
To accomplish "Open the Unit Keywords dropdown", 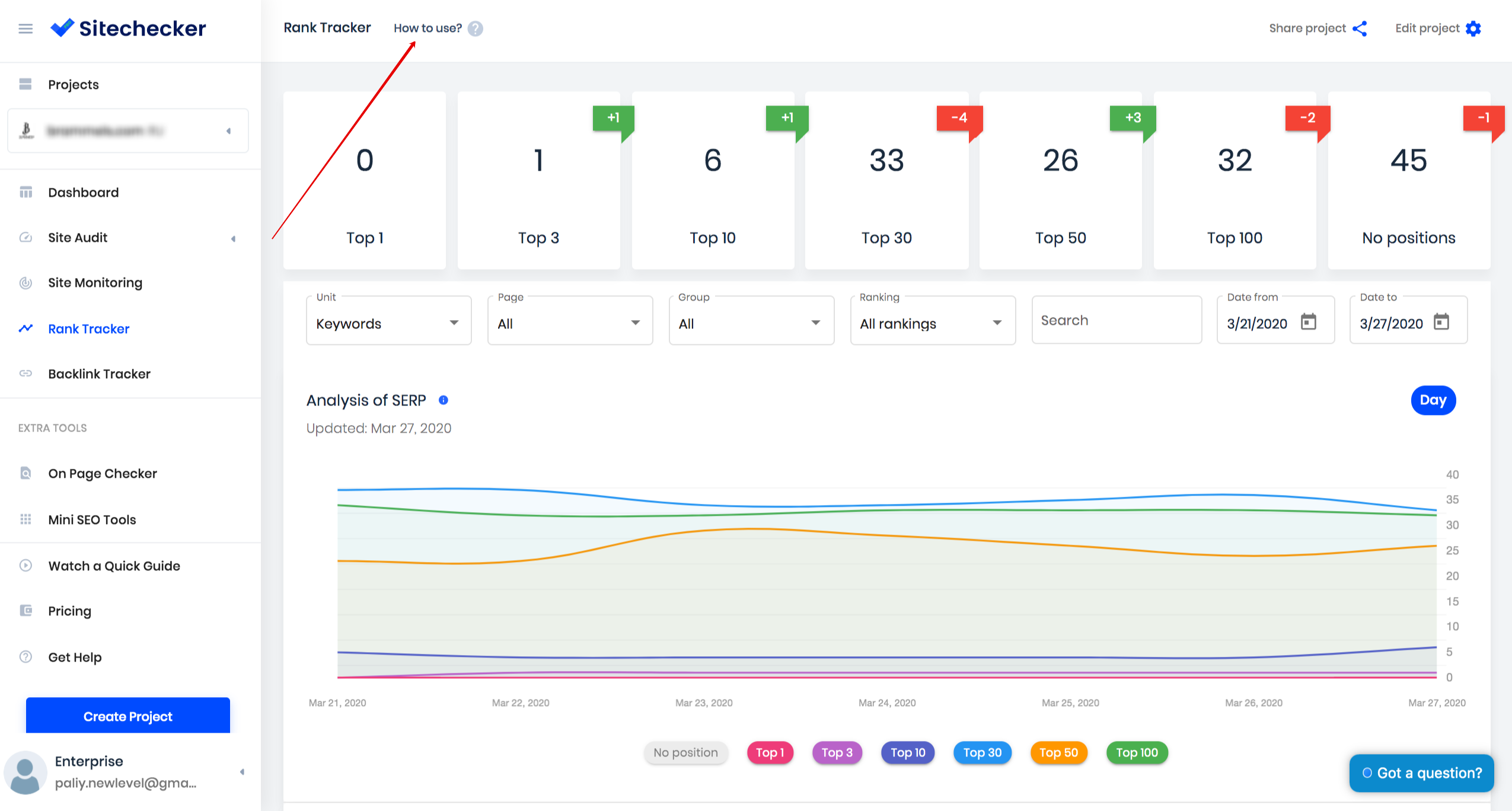I will [388, 321].
